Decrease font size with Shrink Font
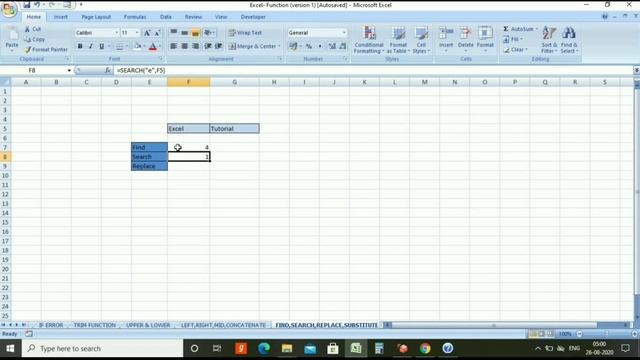The image size is (640, 360). click(x=157, y=33)
